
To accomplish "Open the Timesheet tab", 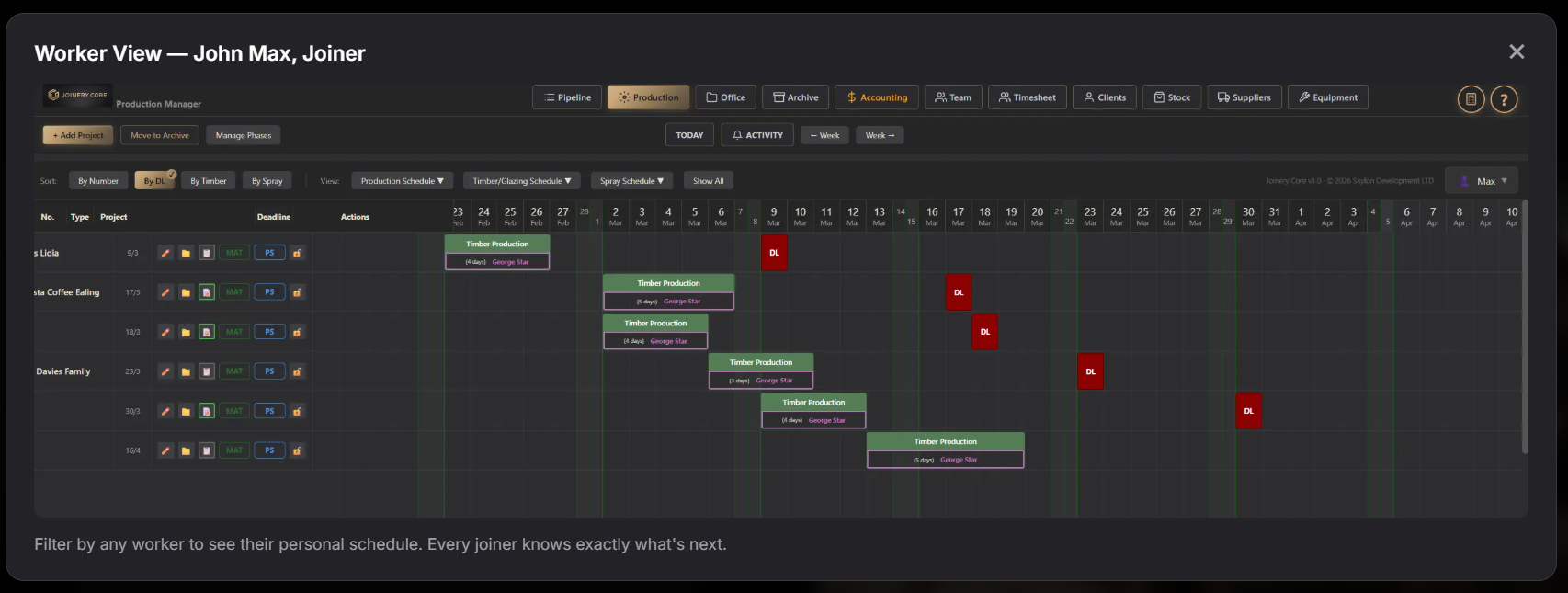I will pos(1028,97).
